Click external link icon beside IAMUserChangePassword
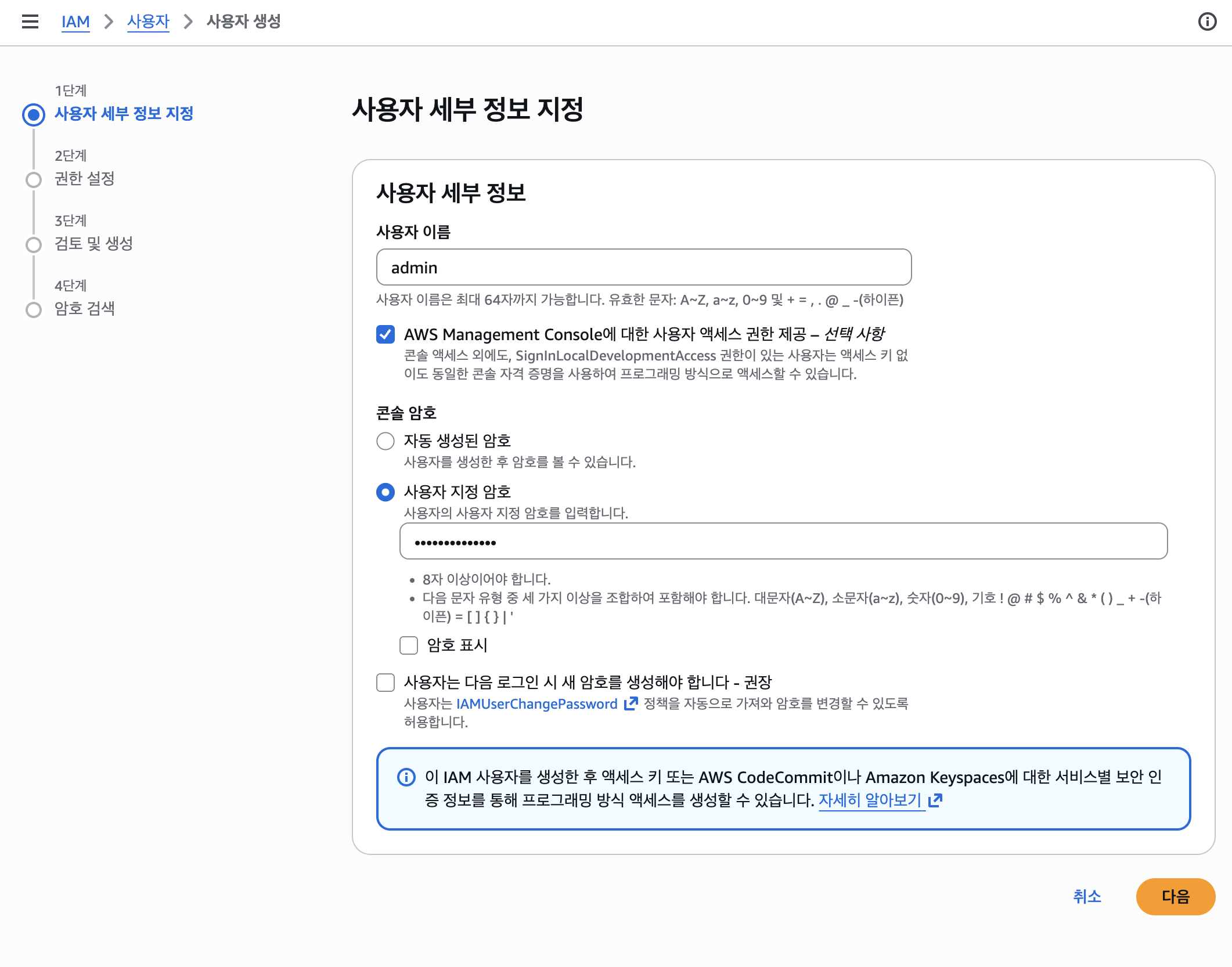Image resolution: width=1232 pixels, height=967 pixels. click(x=631, y=703)
